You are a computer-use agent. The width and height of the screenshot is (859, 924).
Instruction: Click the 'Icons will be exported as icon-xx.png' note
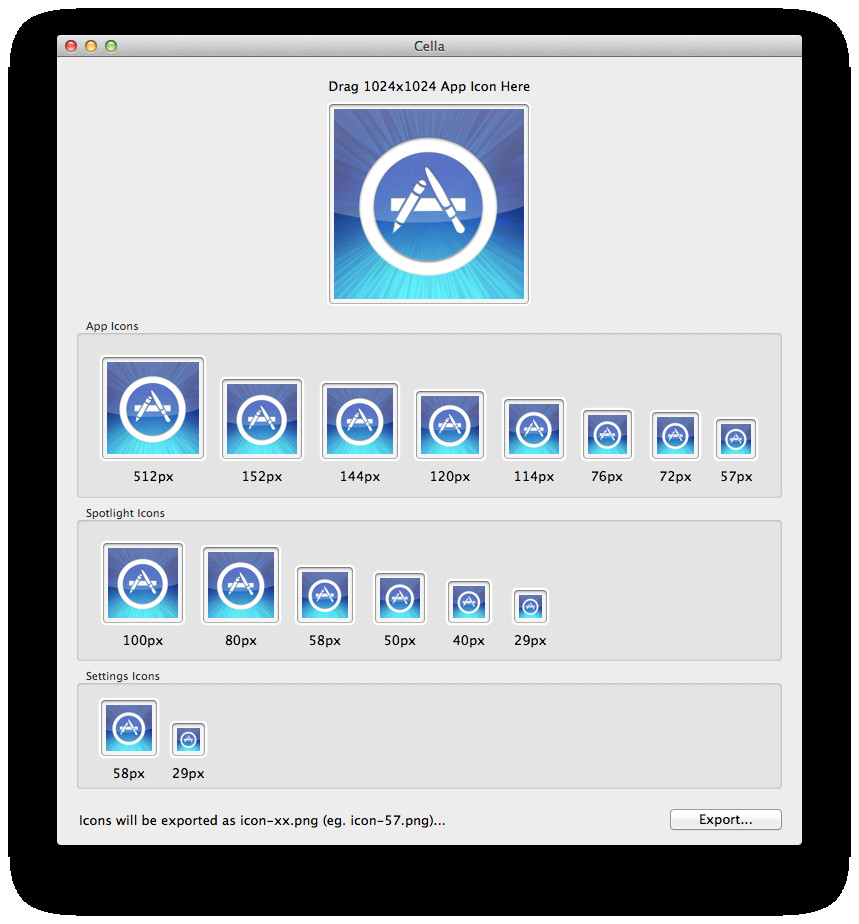262,820
